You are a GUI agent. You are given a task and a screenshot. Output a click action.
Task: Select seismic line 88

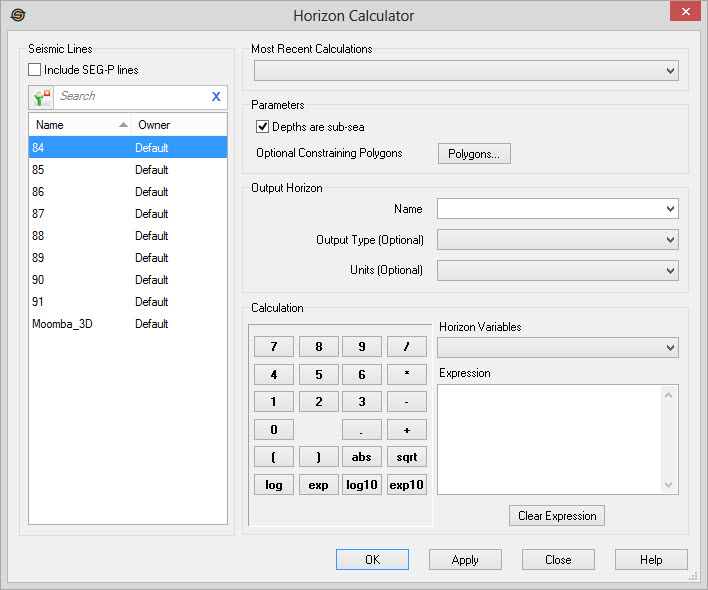[128, 235]
